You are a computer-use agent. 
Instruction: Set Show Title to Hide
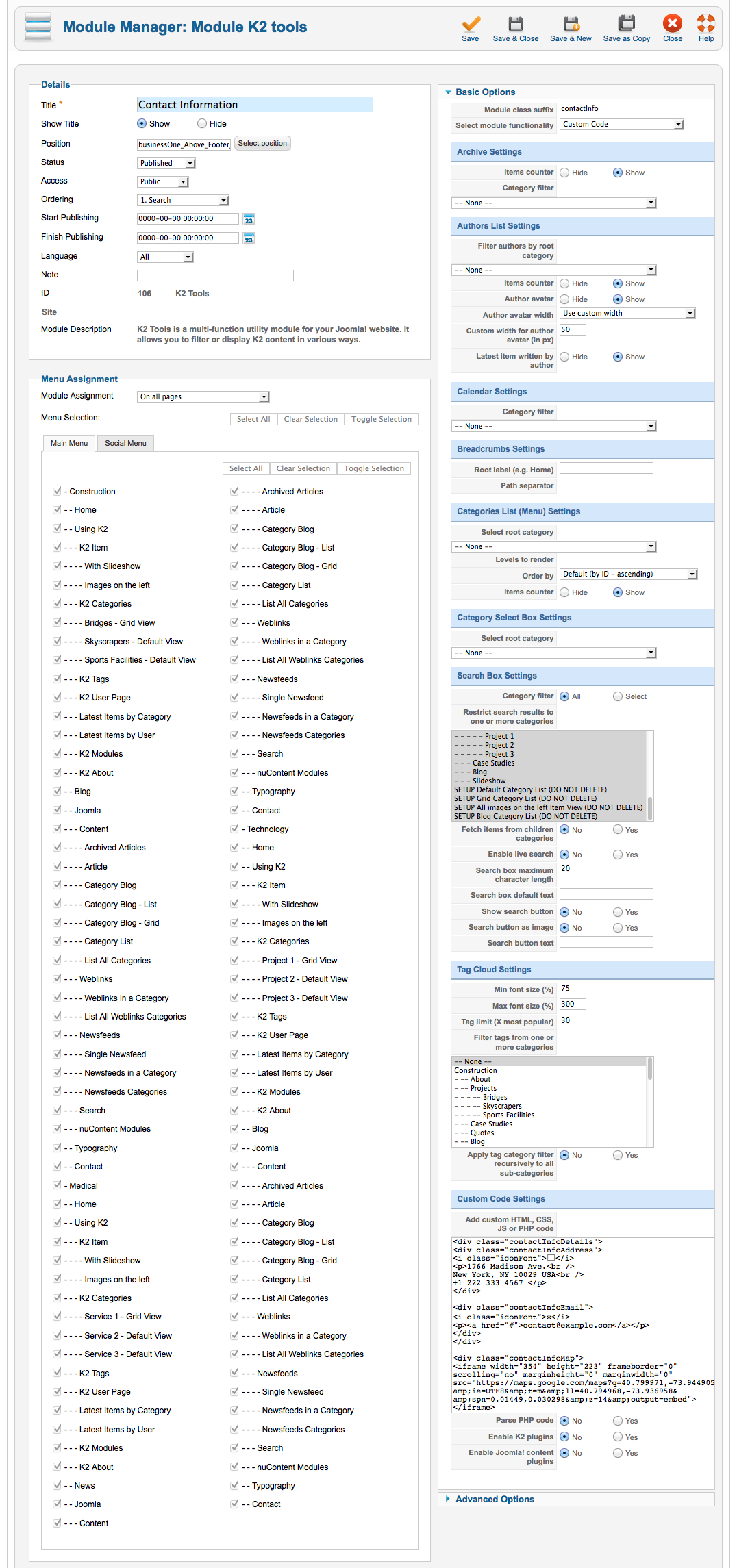click(202, 124)
